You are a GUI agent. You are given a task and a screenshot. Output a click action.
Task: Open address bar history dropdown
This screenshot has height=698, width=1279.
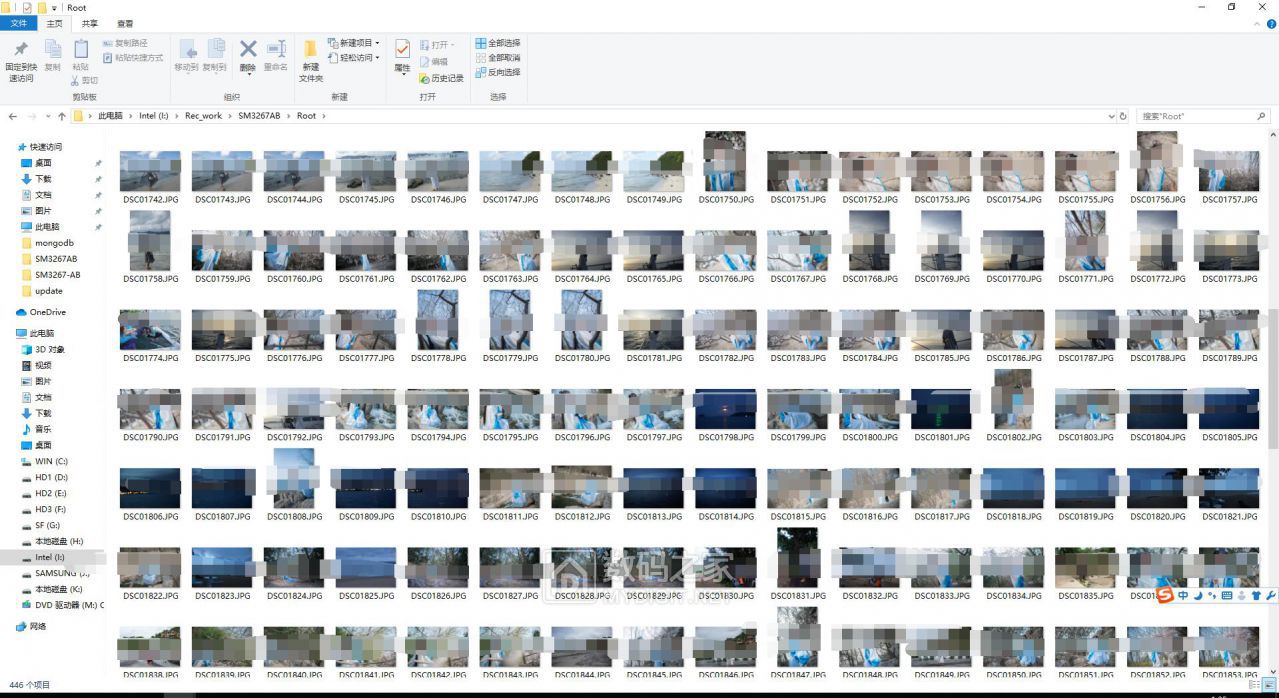[x=1111, y=116]
